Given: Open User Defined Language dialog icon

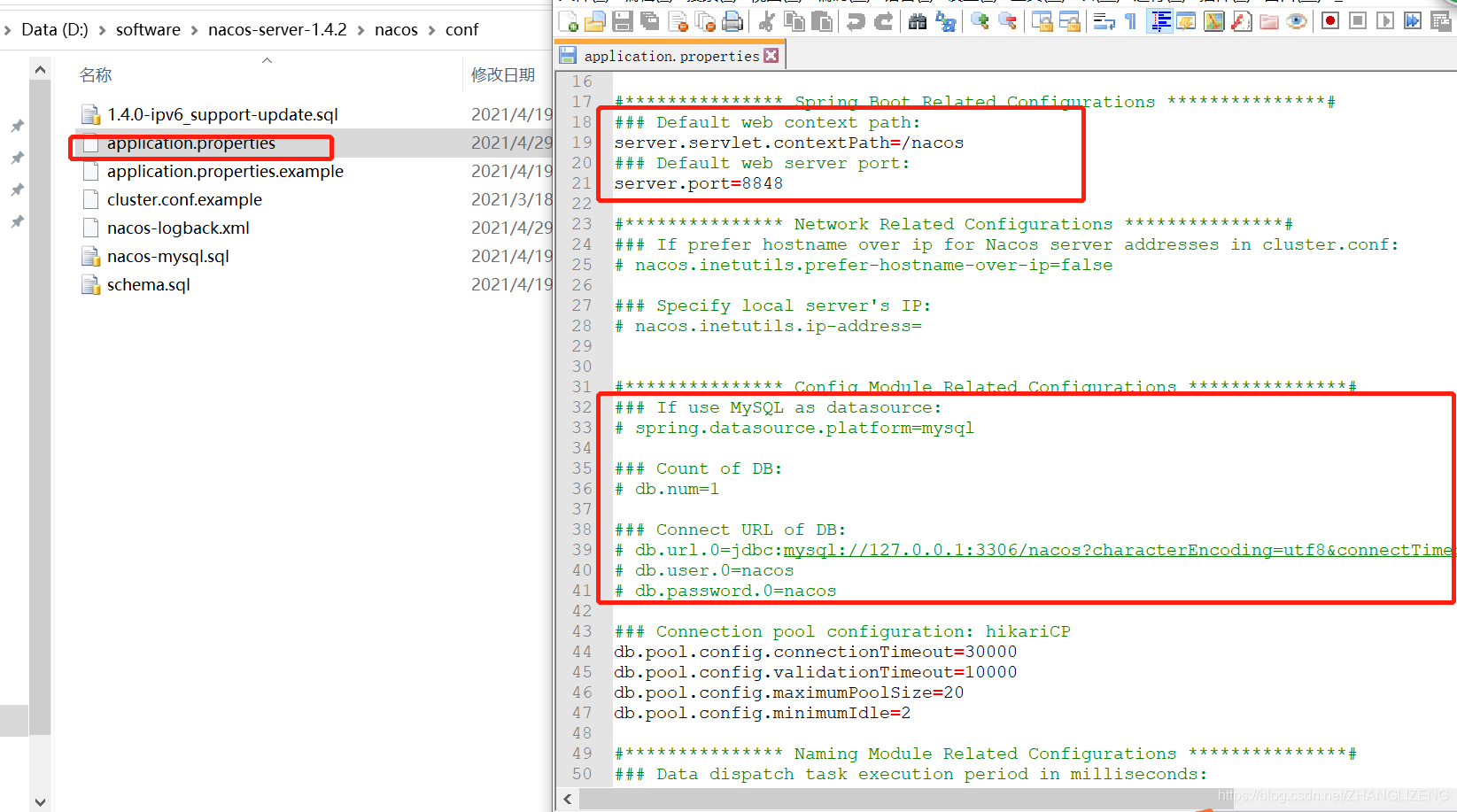Looking at the screenshot, I should tap(1187, 21).
